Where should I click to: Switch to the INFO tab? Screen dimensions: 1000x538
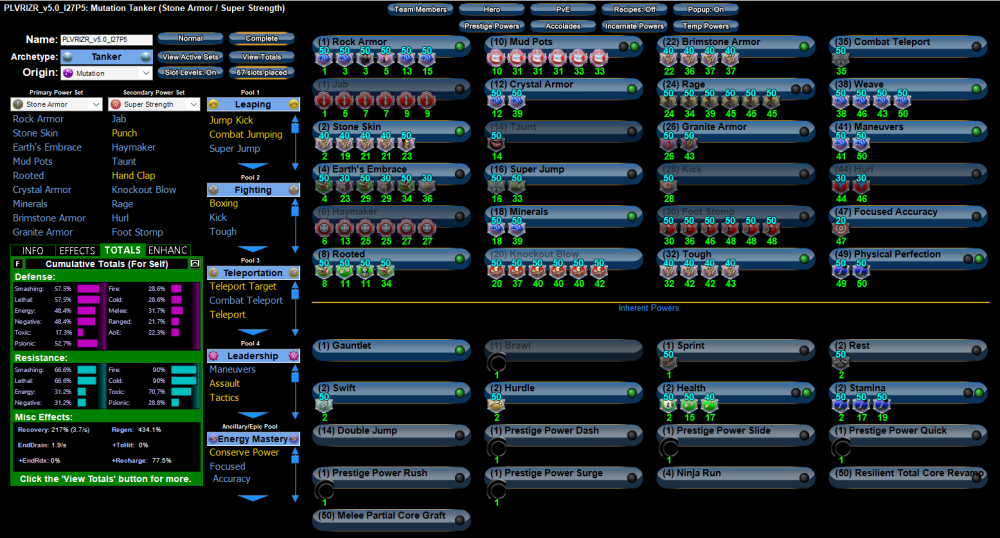pyautogui.click(x=32, y=250)
